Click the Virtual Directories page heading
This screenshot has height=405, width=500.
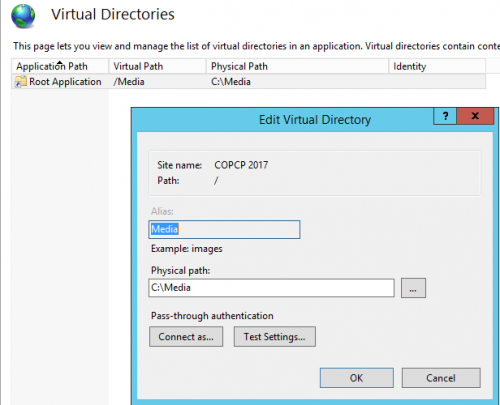pyautogui.click(x=113, y=14)
